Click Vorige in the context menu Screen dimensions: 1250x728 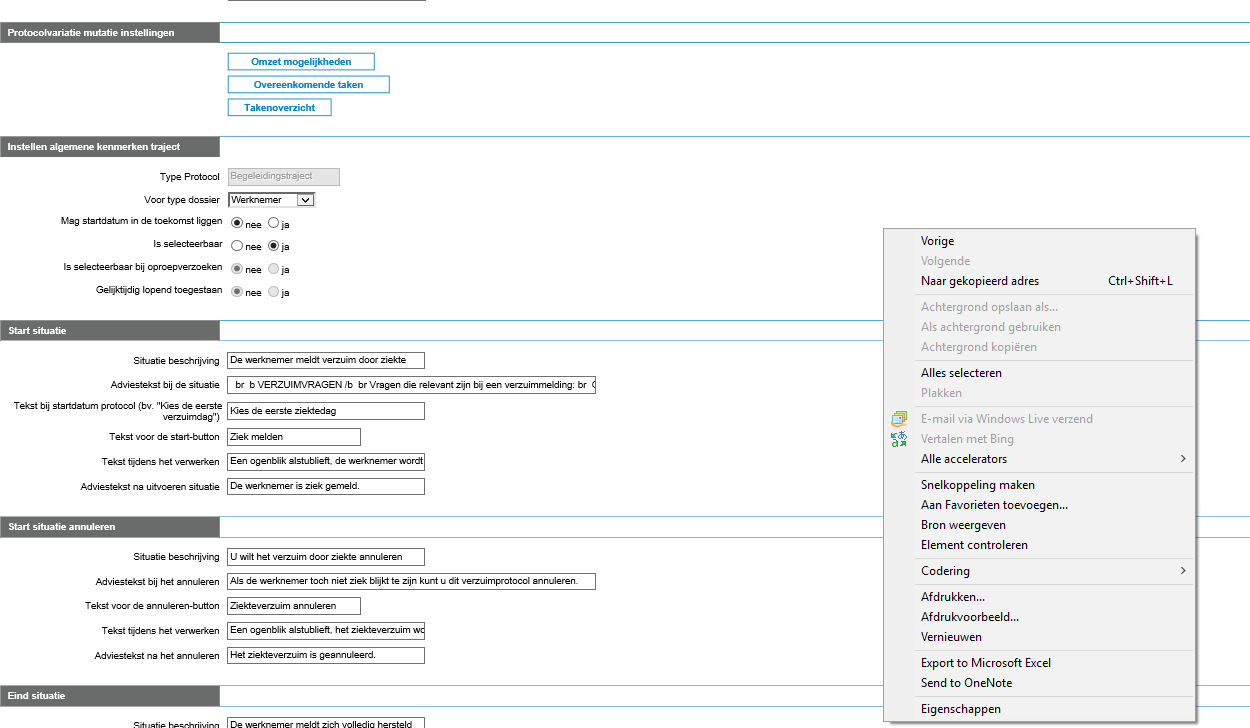coord(937,241)
